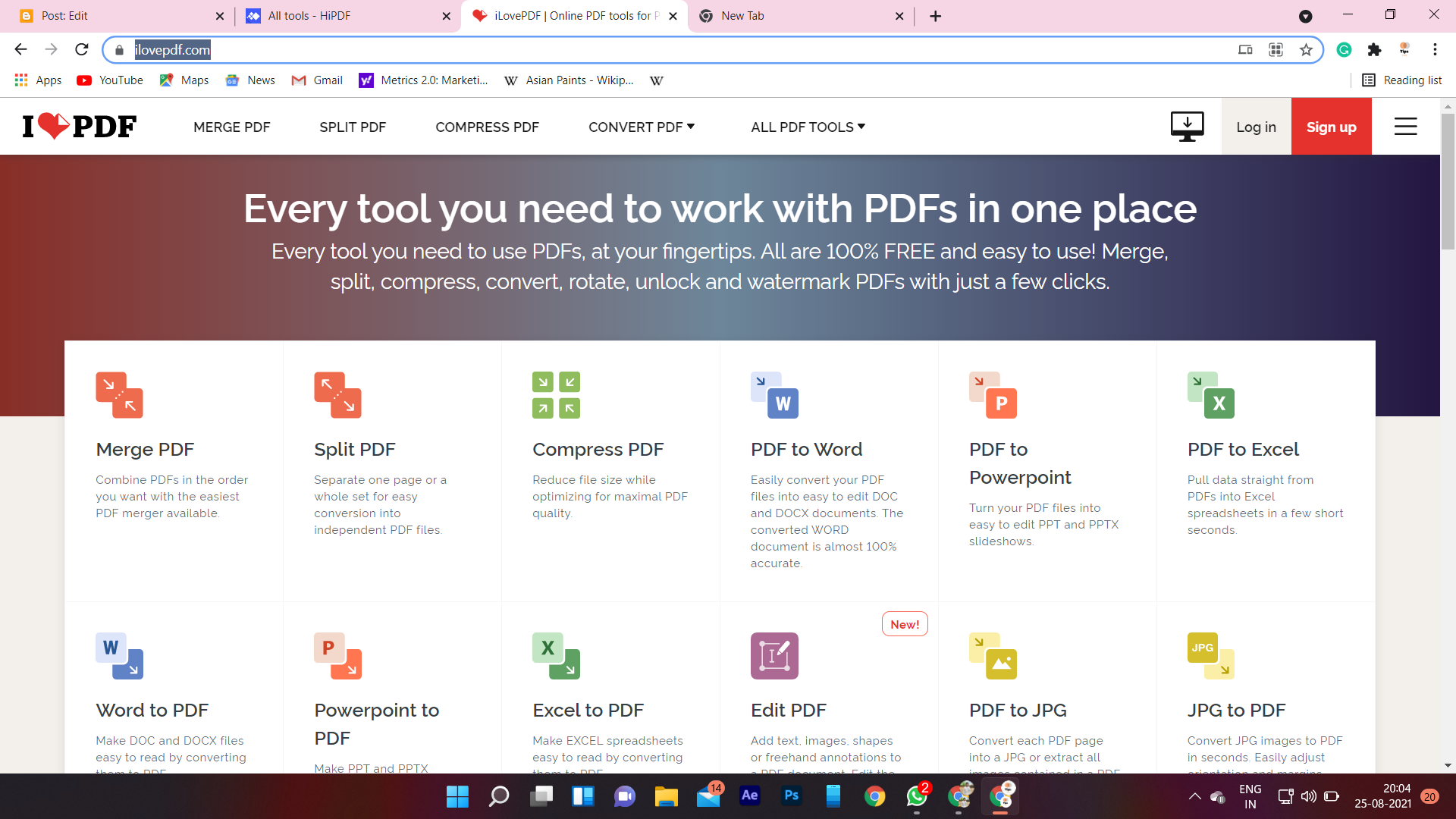Viewport: 1456px width, 819px height.
Task: Click the Log in button
Action: pyautogui.click(x=1256, y=127)
